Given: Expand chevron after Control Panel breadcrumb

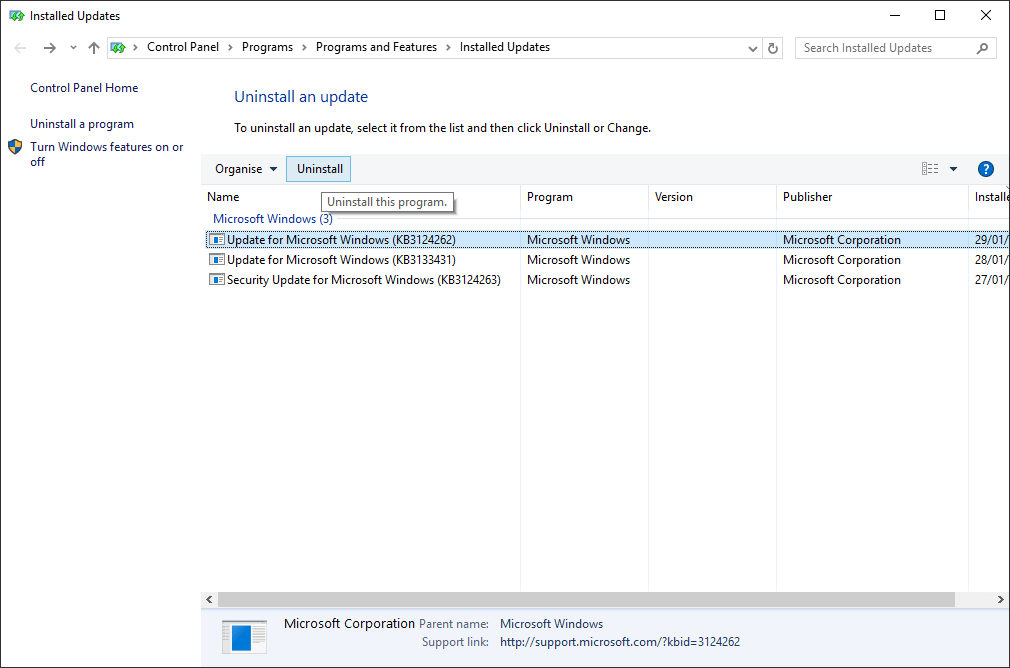Looking at the screenshot, I should 230,48.
